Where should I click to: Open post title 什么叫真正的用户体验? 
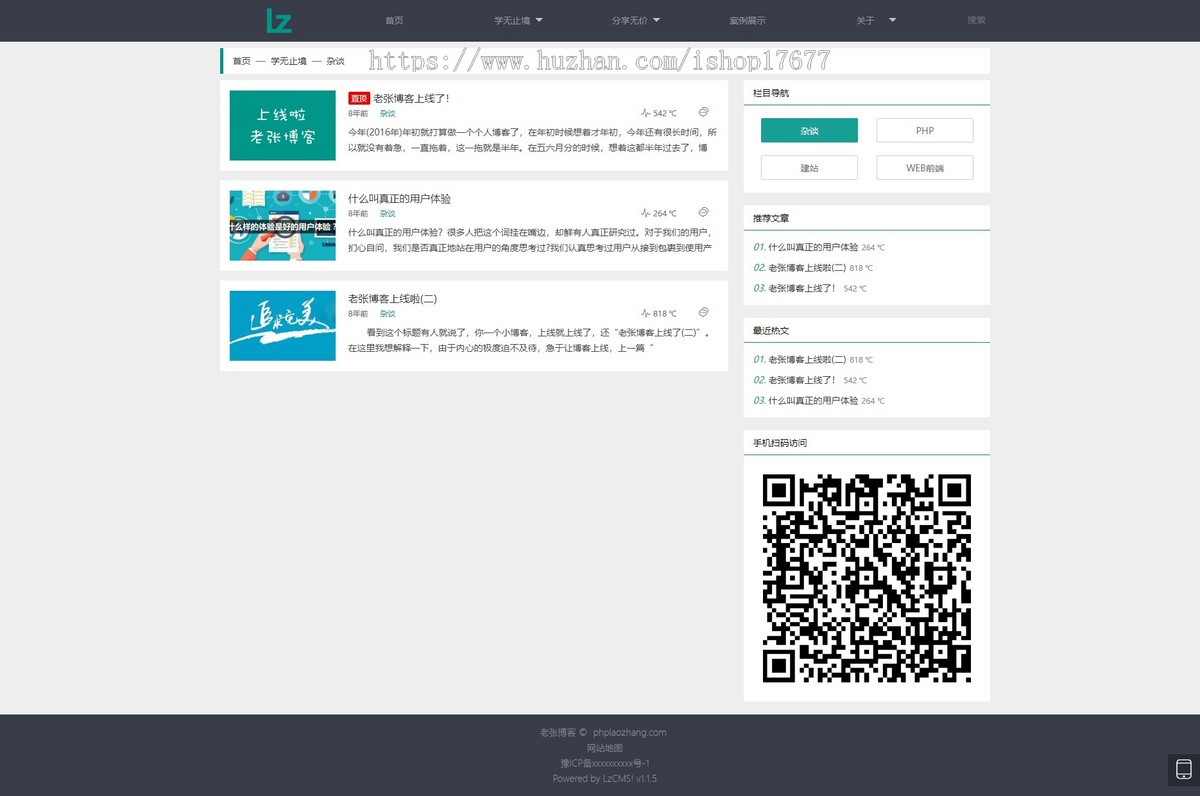[x=399, y=198]
